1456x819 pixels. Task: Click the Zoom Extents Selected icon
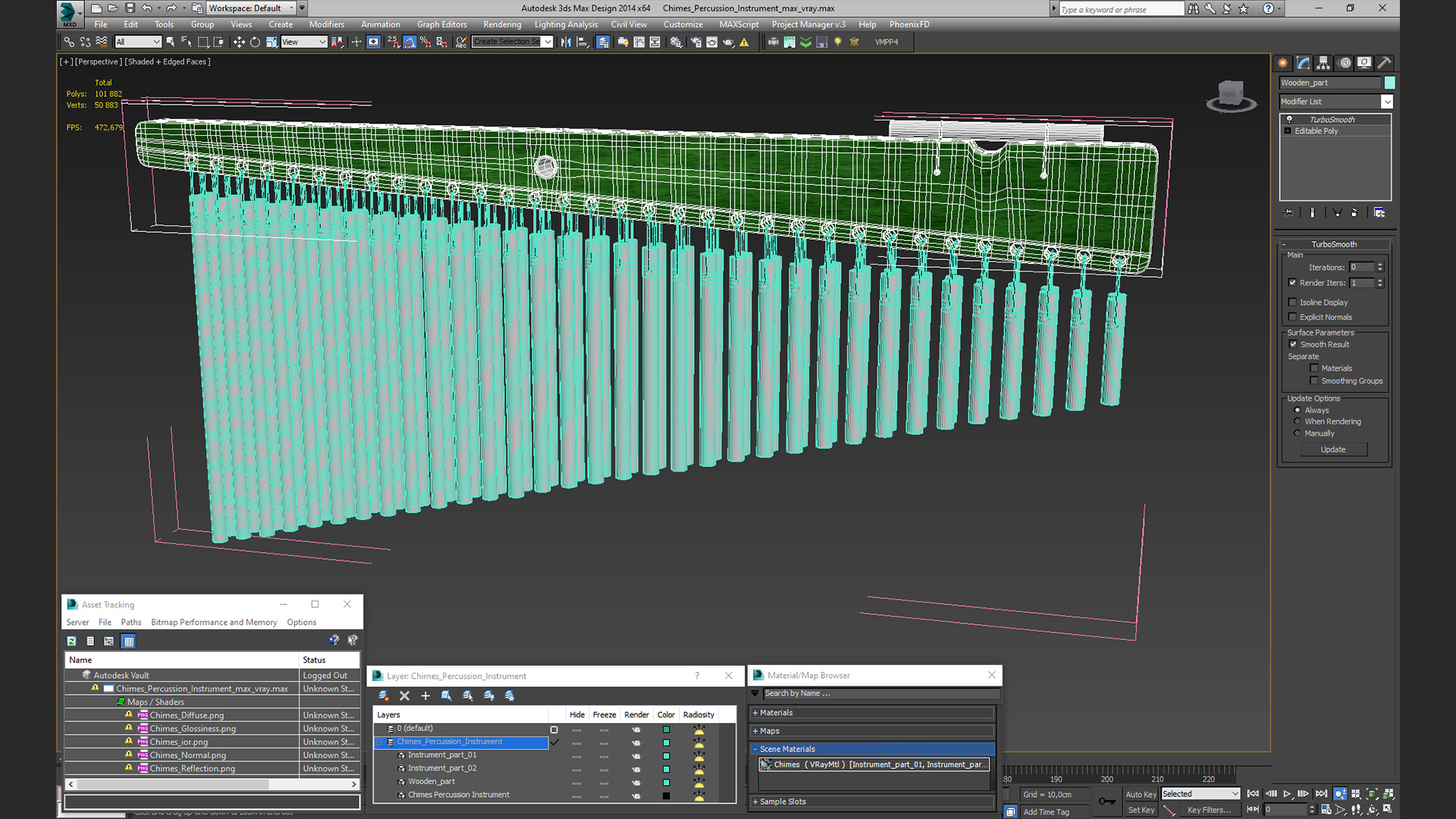(1372, 794)
